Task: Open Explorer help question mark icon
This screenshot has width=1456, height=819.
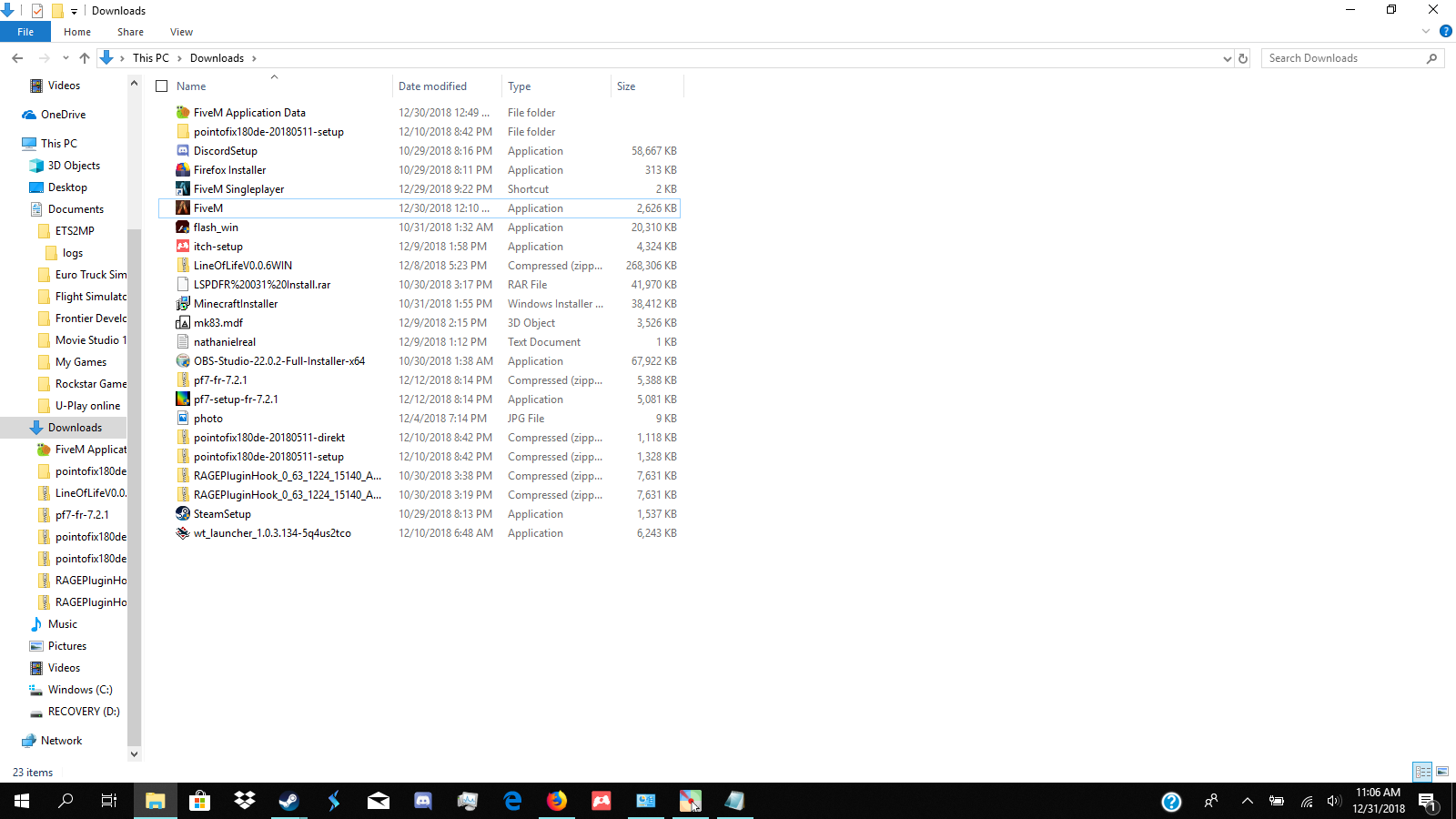Action: point(1445,31)
